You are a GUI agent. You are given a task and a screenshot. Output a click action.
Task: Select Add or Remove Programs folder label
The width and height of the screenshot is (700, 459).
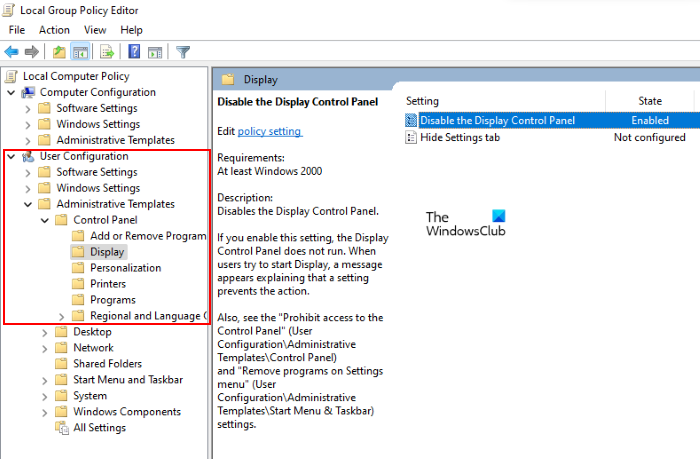(x=148, y=236)
